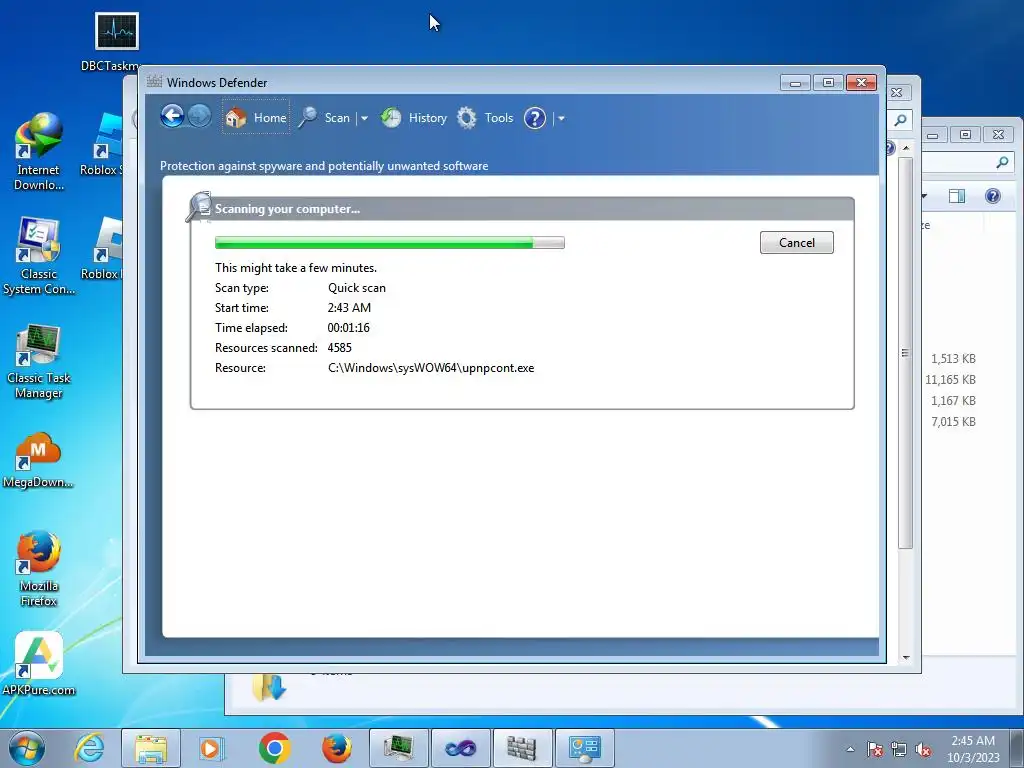Select the 11,165 KB file size entry
The height and width of the screenshot is (768, 1024).
(x=950, y=379)
